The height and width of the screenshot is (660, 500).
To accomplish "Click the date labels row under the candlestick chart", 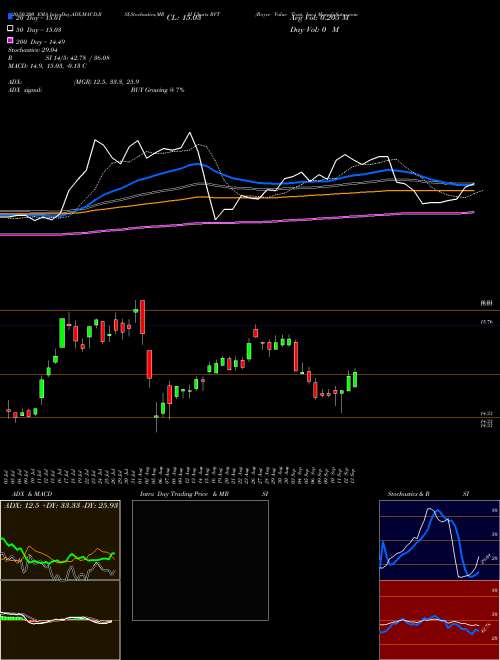I will click(x=181, y=476).
